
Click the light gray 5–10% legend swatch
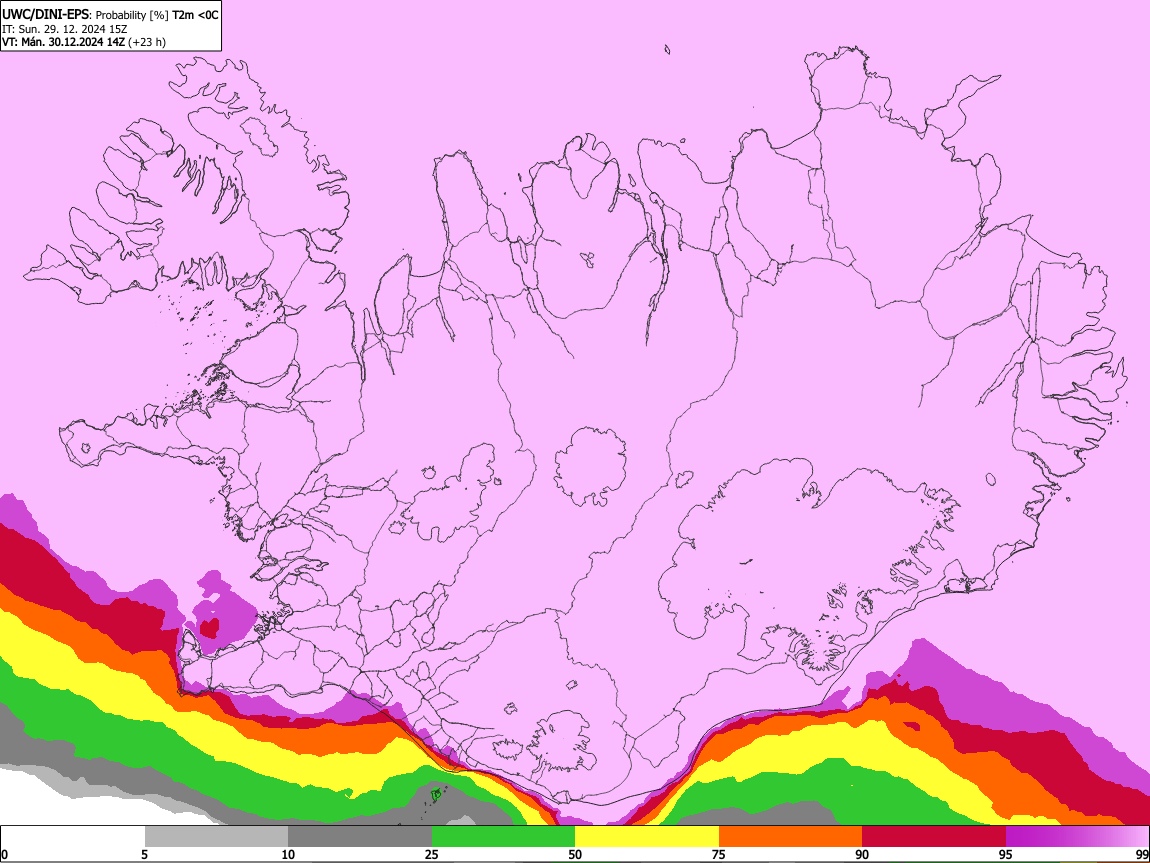click(x=216, y=837)
